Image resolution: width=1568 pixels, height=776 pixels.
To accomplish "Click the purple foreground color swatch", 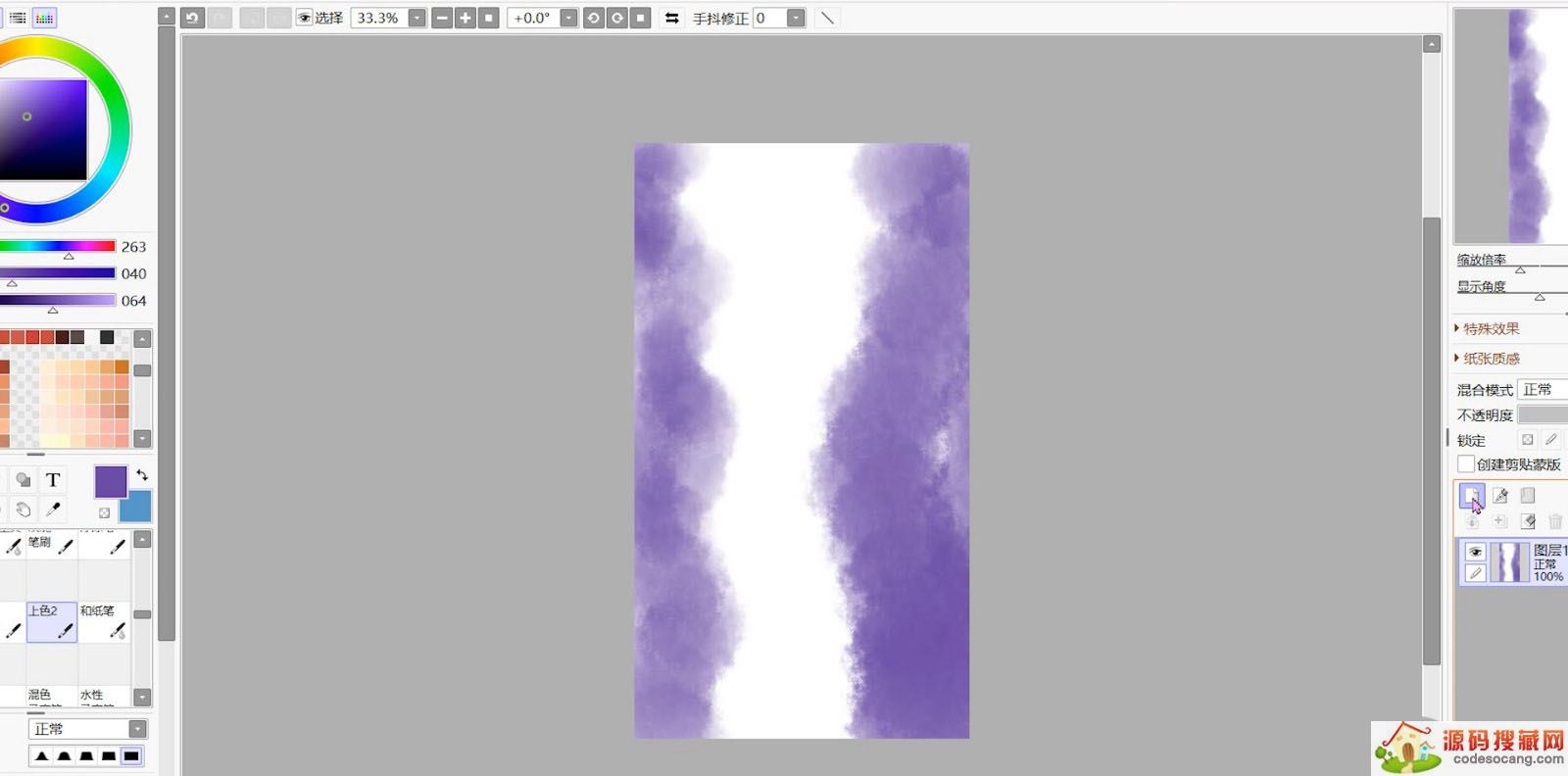I will tap(110, 481).
